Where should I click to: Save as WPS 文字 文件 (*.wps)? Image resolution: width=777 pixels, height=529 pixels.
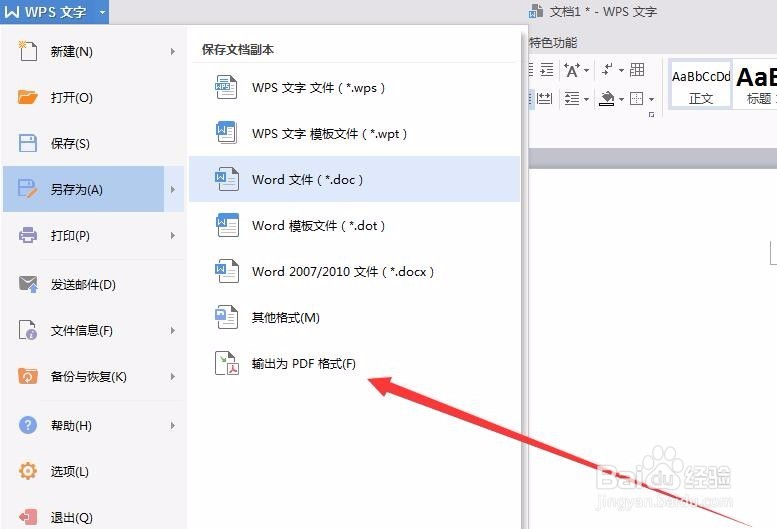pos(354,88)
